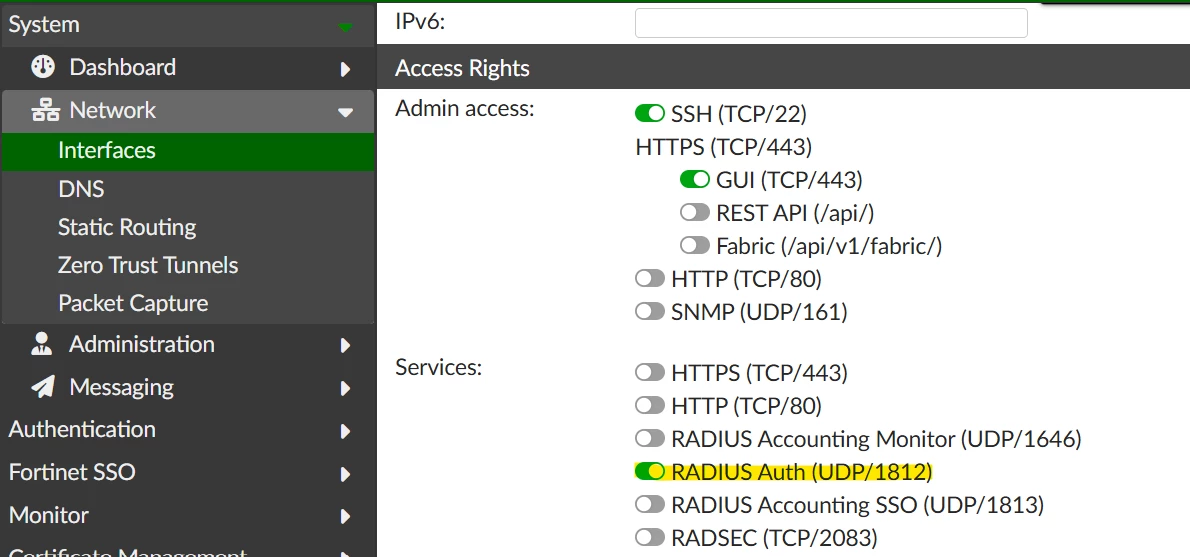This screenshot has width=1190, height=557.
Task: Go to Packet Capture page
Action: (x=133, y=303)
